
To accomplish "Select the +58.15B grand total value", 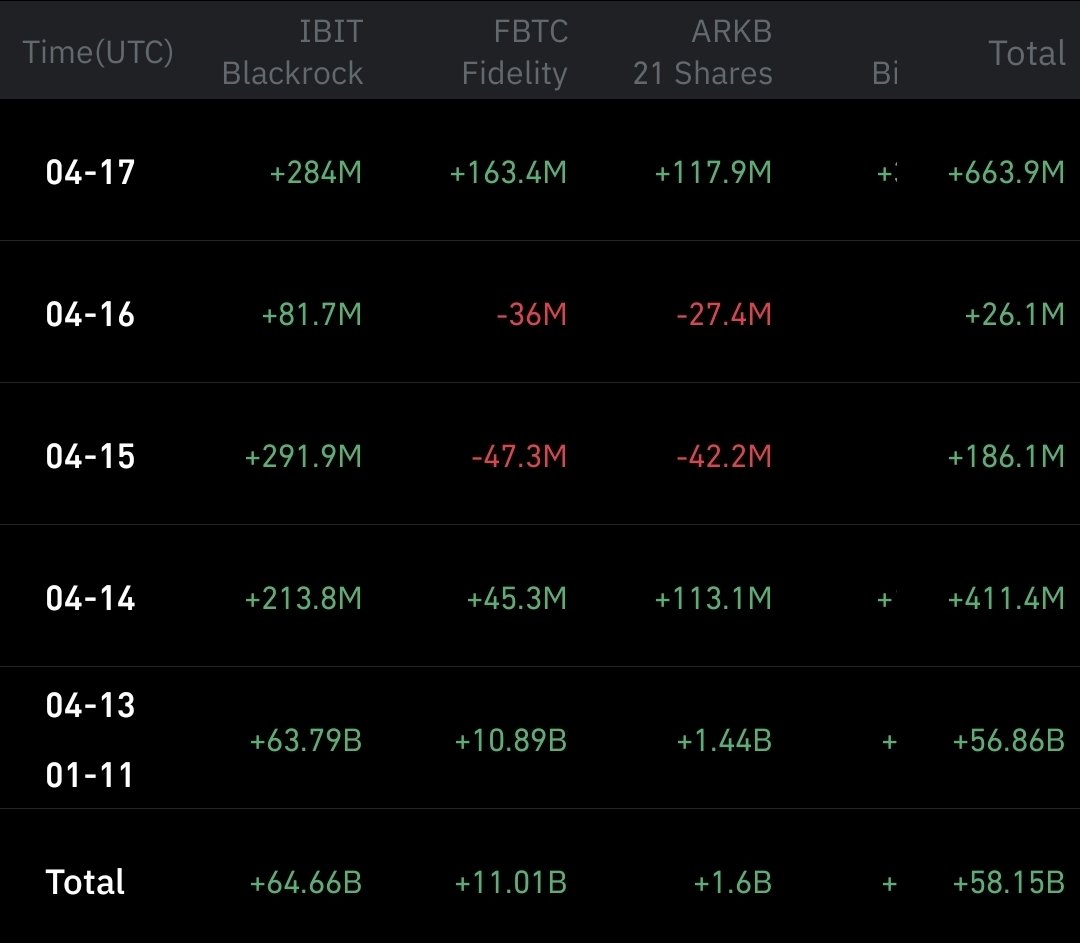I will (x=1008, y=883).
